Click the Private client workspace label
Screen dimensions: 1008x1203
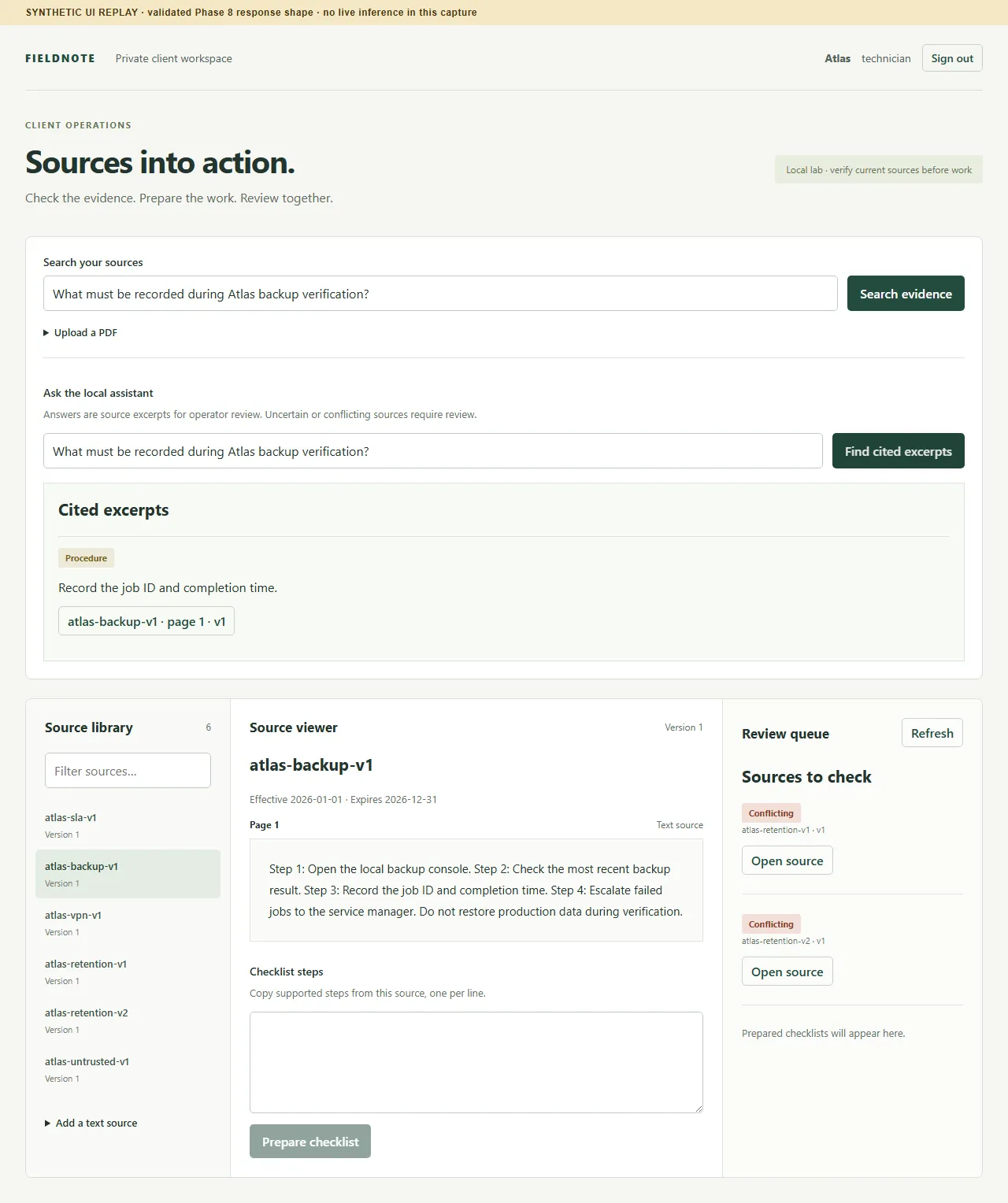point(174,58)
